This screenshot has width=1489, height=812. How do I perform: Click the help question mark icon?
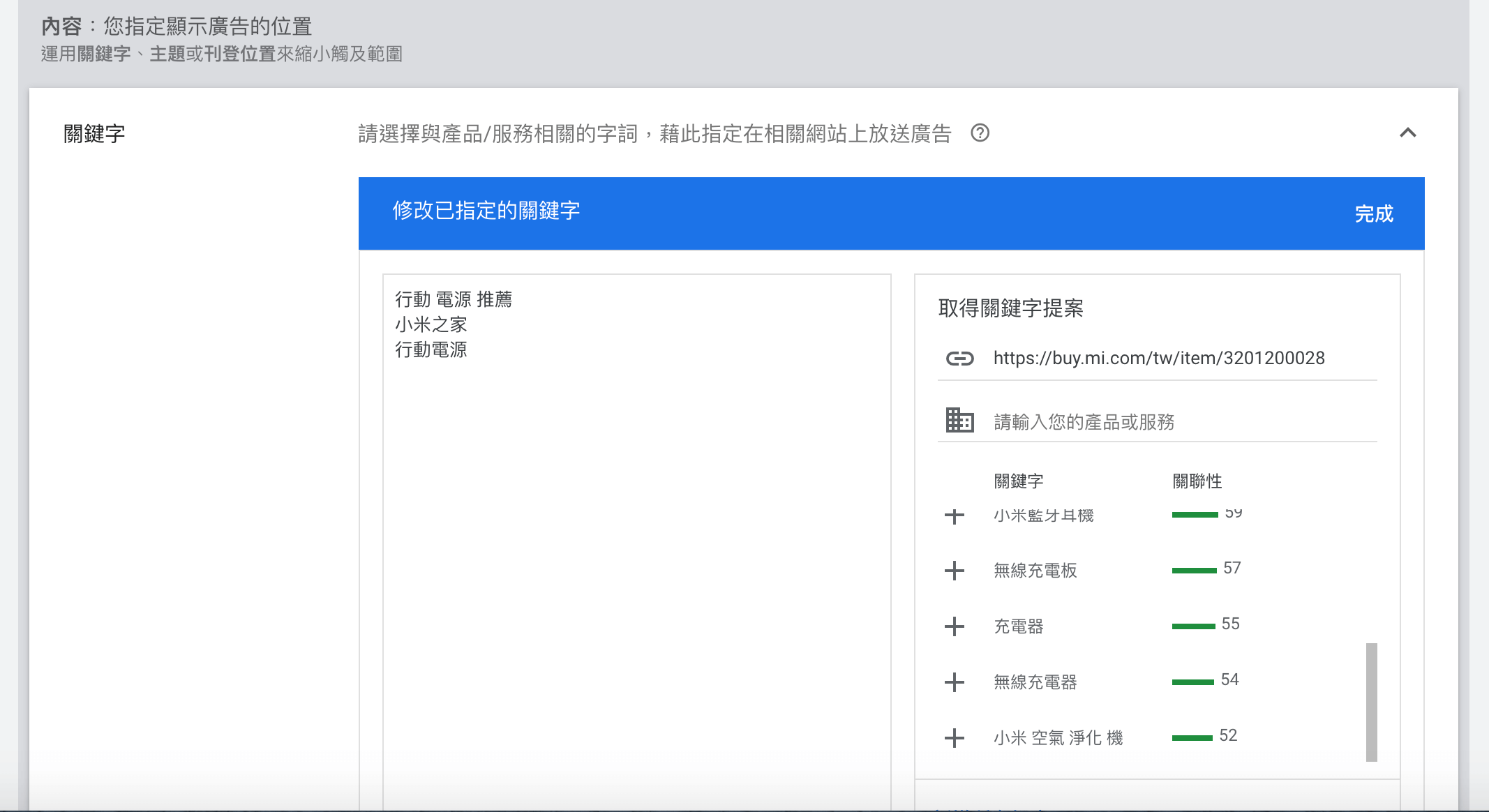coord(980,133)
